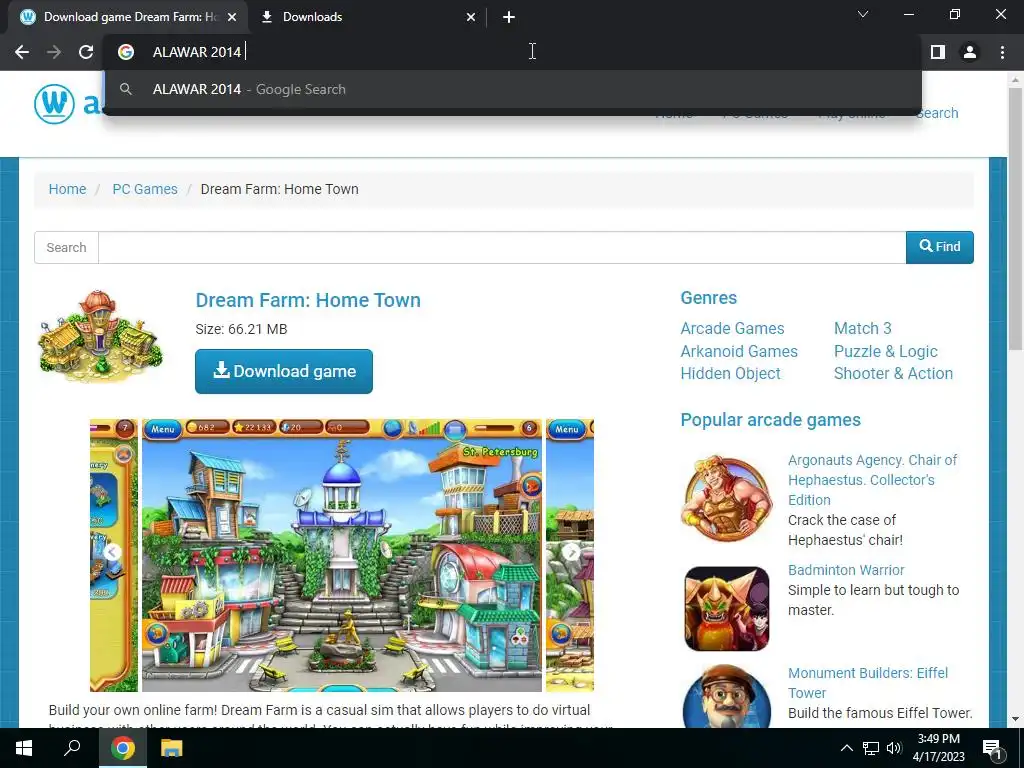Open Match 3 genre
Screen dimensions: 1024x768
pyautogui.click(x=862, y=328)
